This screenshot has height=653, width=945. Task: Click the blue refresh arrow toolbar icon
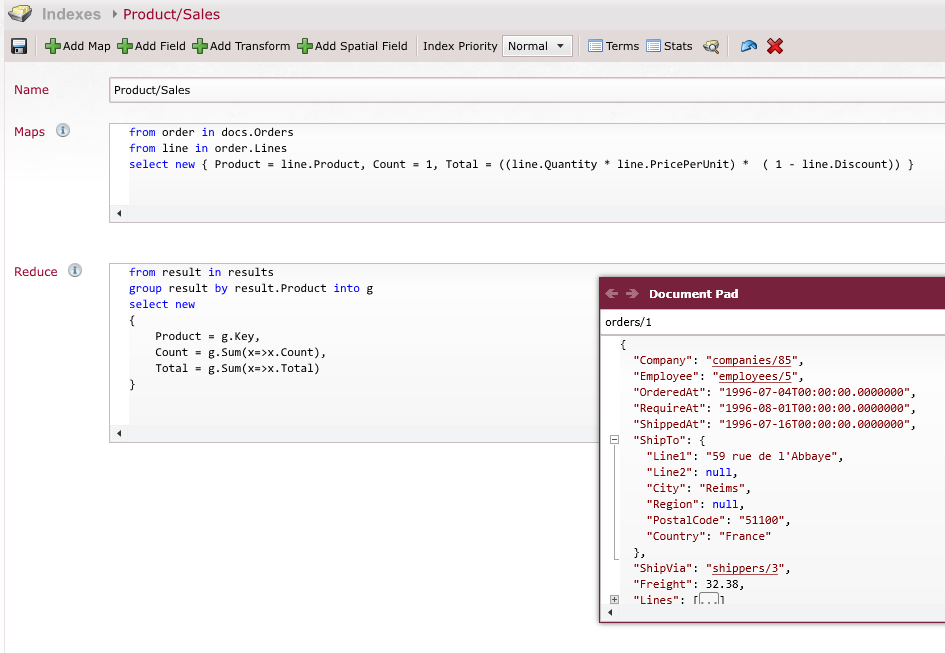[x=748, y=46]
